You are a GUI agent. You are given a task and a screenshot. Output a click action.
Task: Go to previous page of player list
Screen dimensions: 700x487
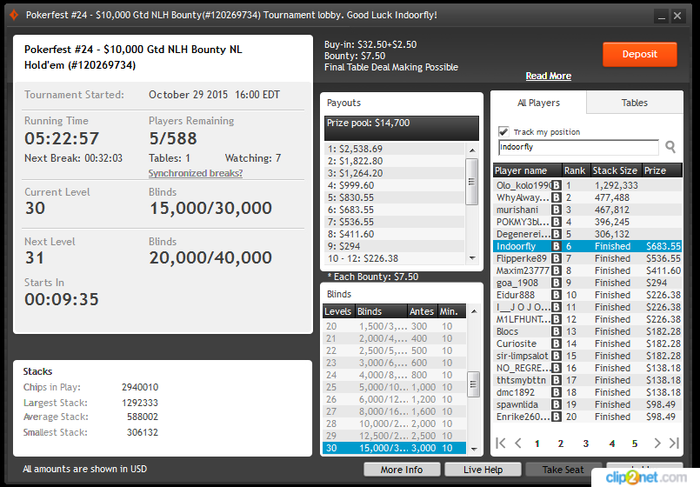pos(518,443)
